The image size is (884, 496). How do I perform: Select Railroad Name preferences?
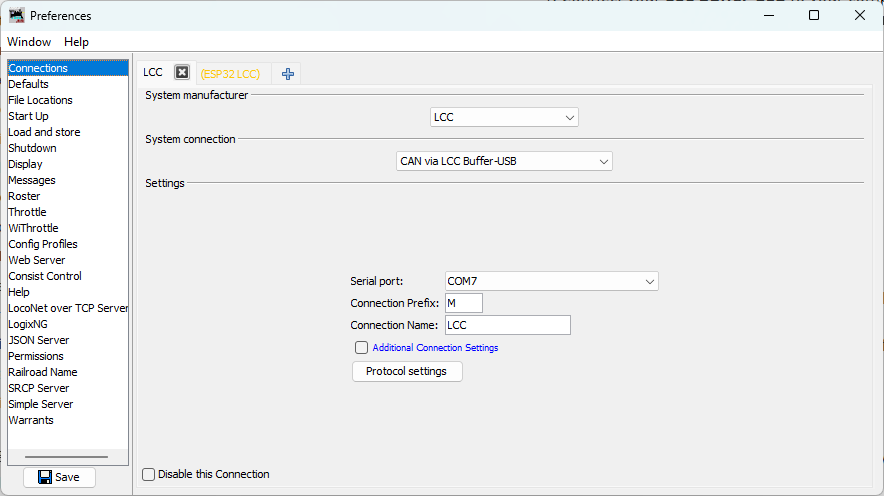(x=68, y=372)
